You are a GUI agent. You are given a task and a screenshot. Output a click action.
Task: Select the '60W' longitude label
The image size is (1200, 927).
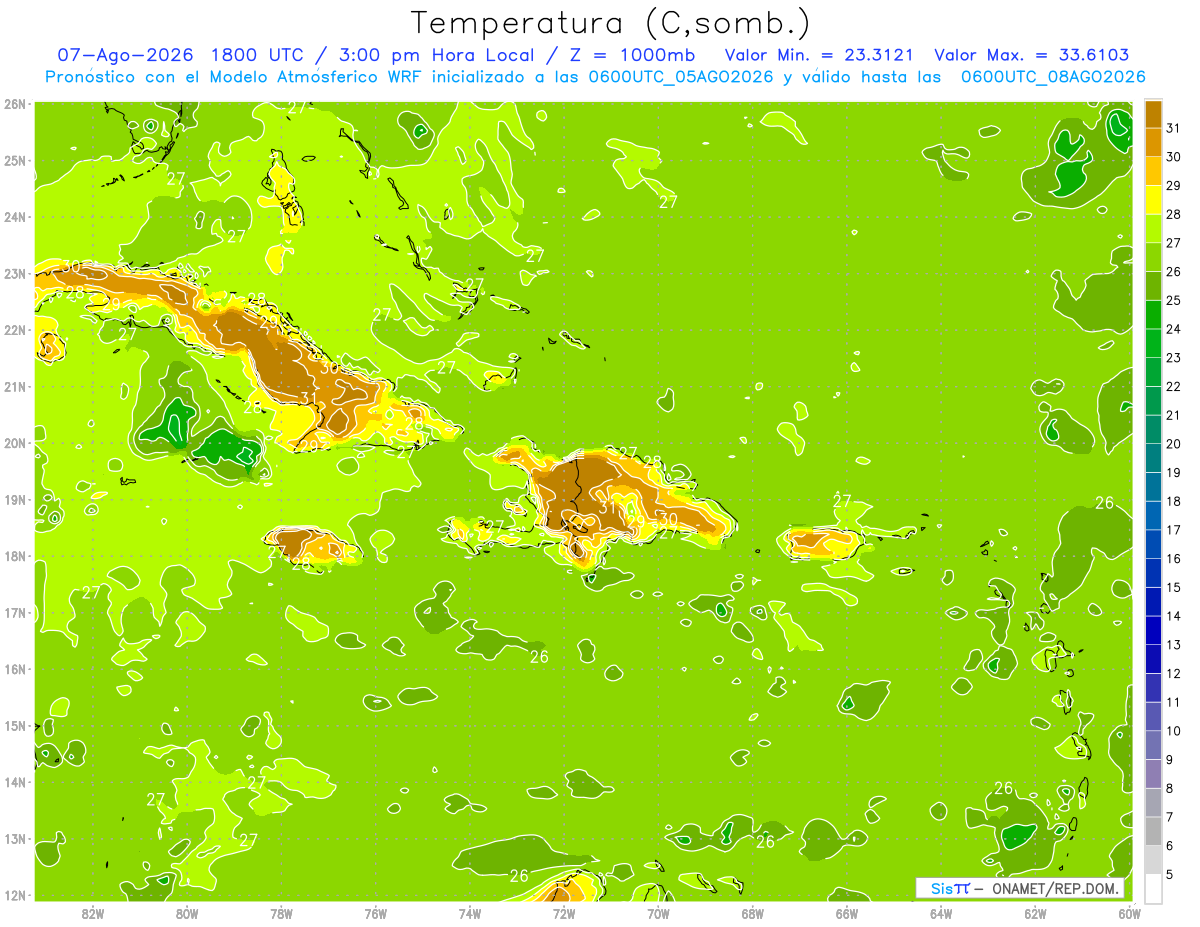[x=1129, y=914]
